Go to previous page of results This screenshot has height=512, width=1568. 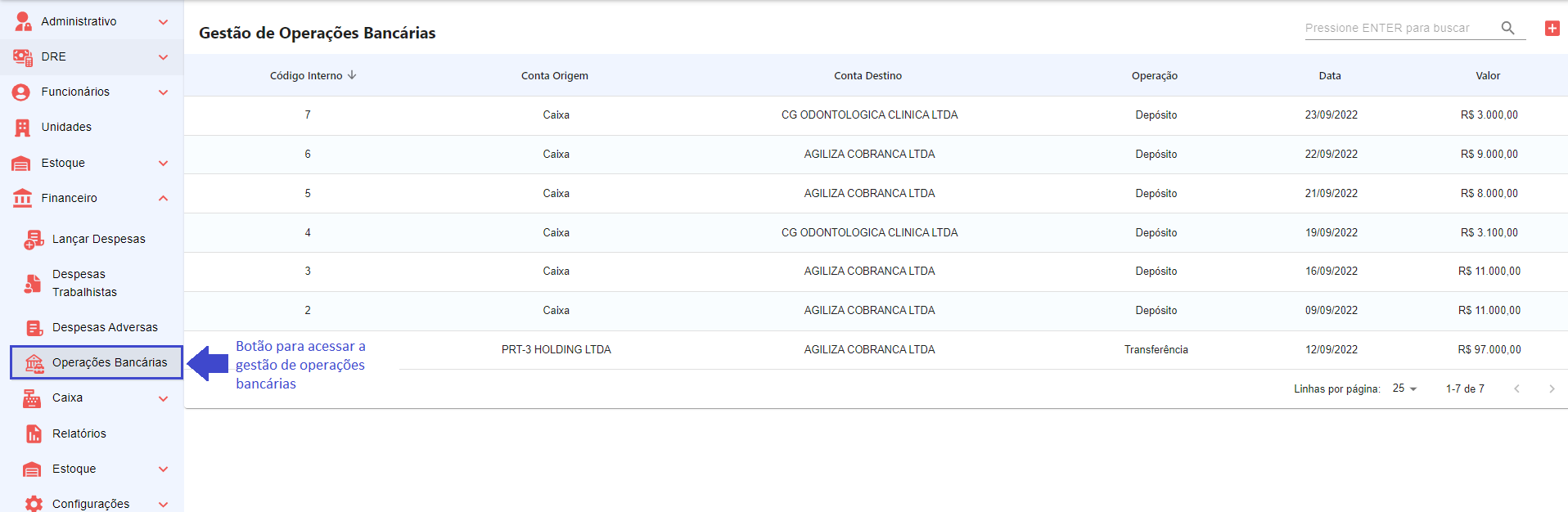pyautogui.click(x=1516, y=388)
